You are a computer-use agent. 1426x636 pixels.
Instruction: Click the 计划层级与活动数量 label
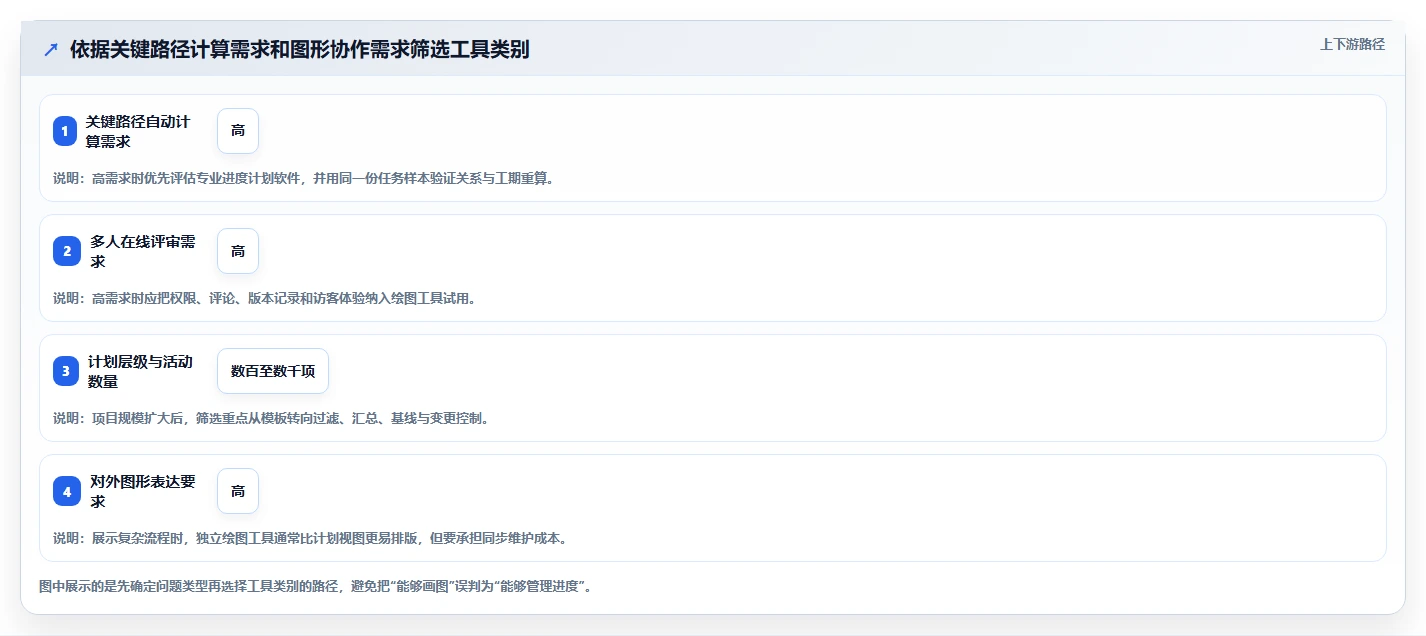pos(140,371)
